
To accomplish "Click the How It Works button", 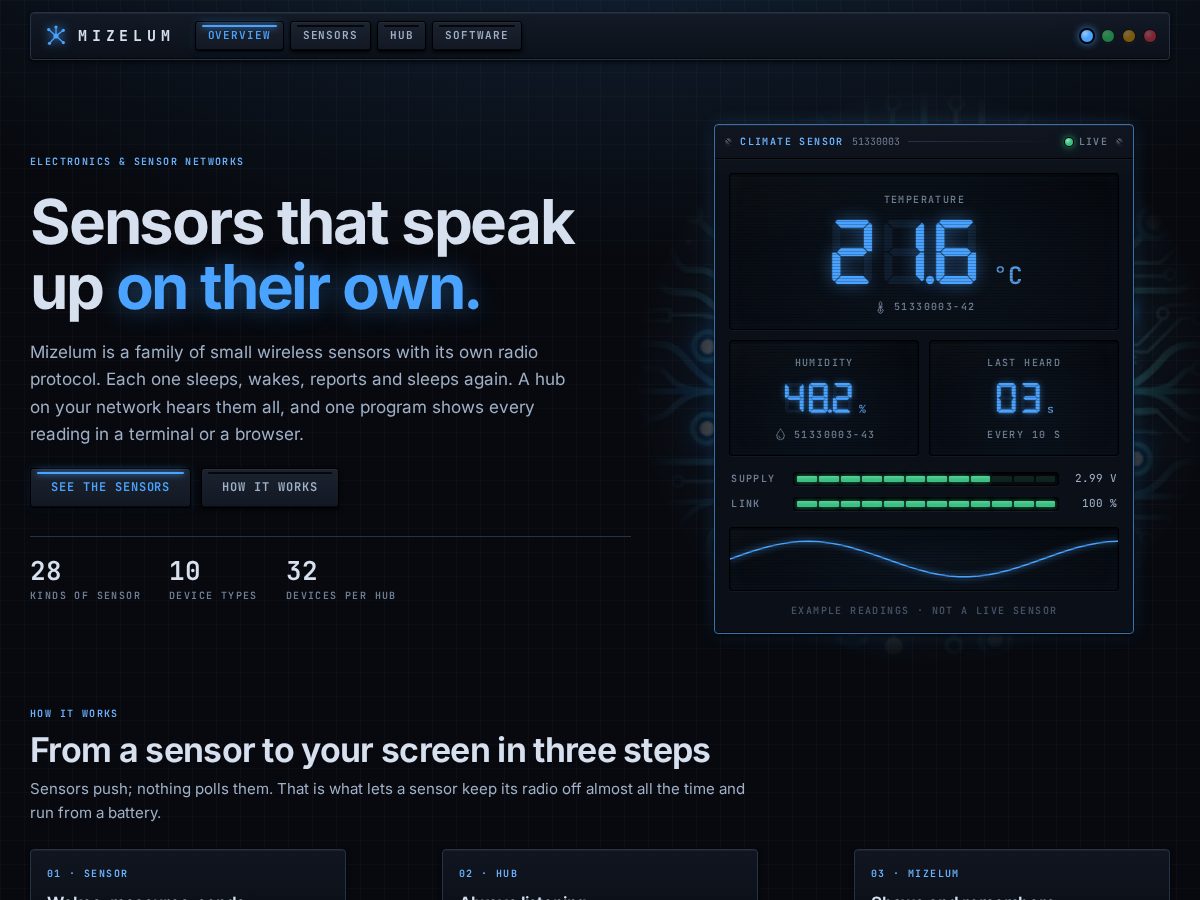I will [x=270, y=488].
